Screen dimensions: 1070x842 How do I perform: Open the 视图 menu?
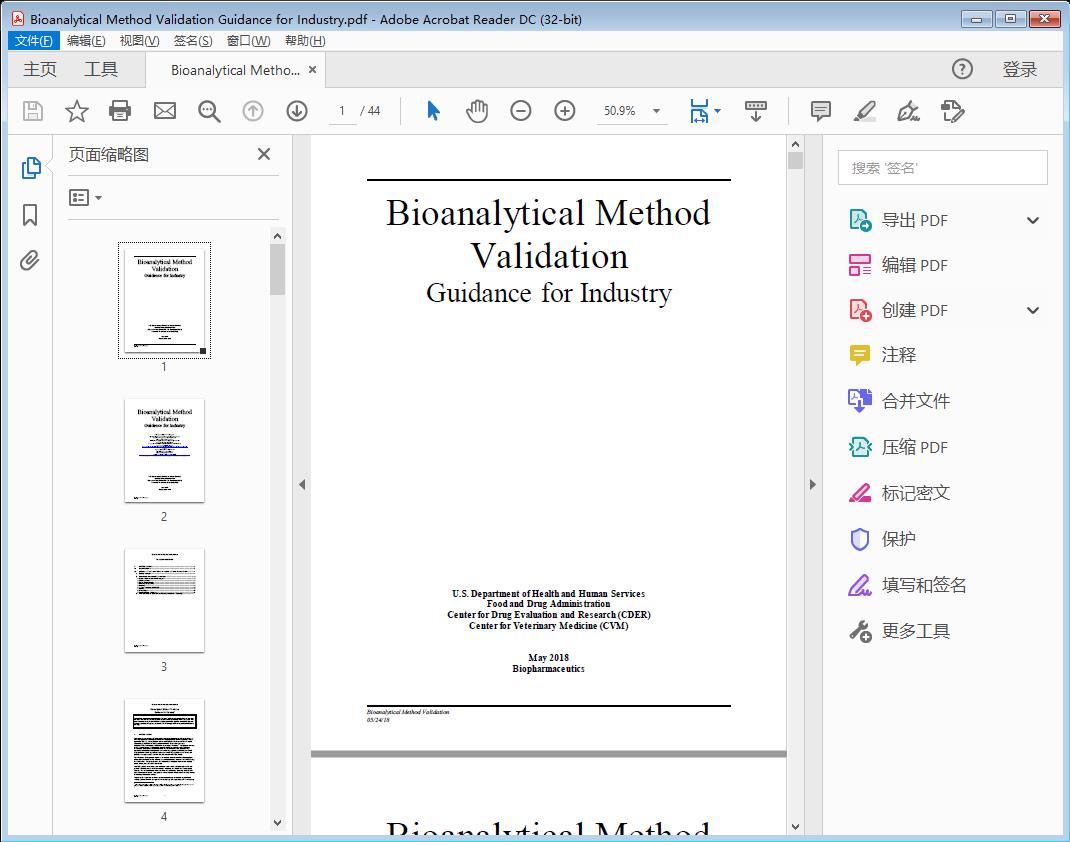139,40
